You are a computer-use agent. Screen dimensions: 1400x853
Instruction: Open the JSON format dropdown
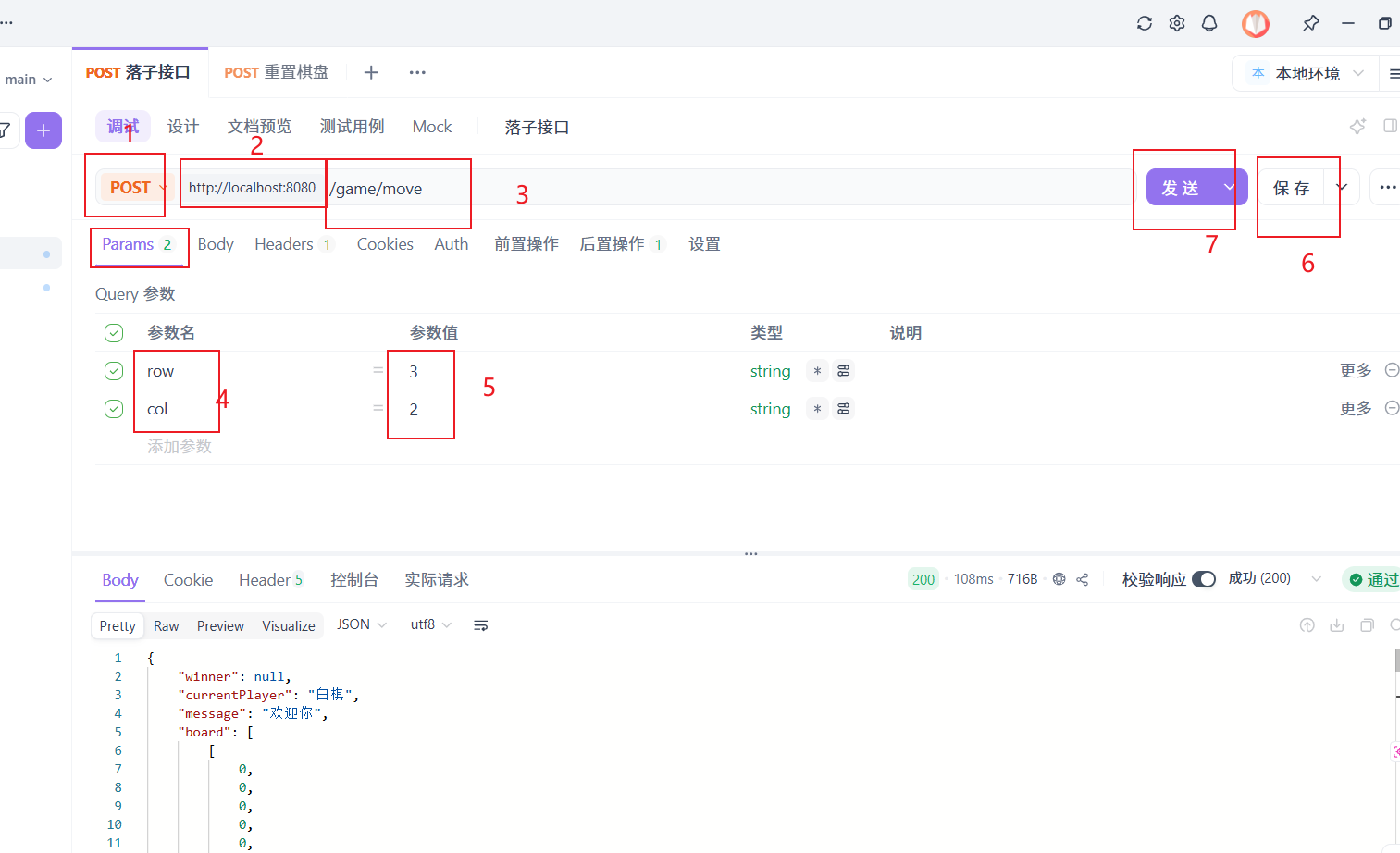(361, 625)
